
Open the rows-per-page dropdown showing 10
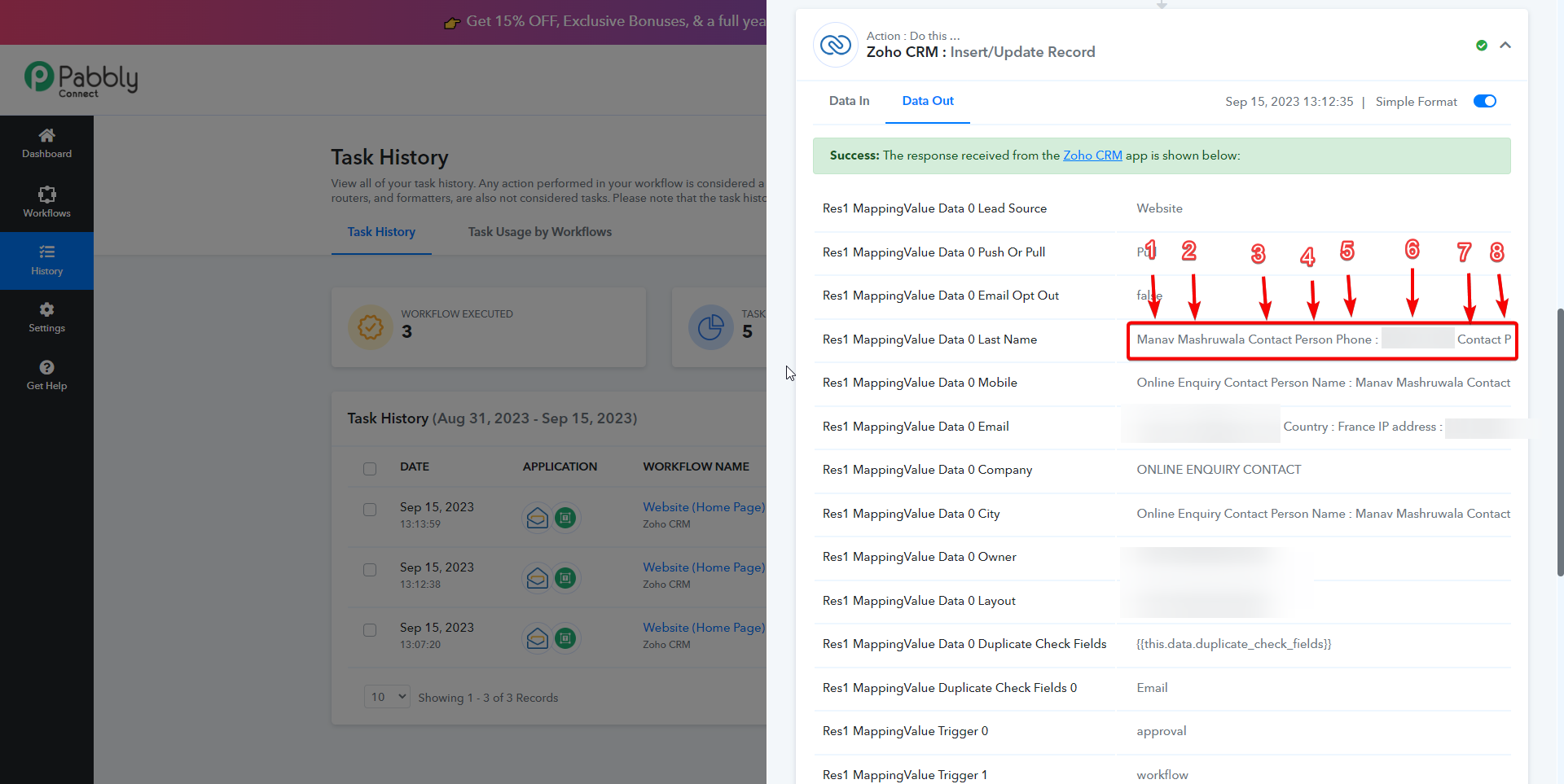coord(387,697)
